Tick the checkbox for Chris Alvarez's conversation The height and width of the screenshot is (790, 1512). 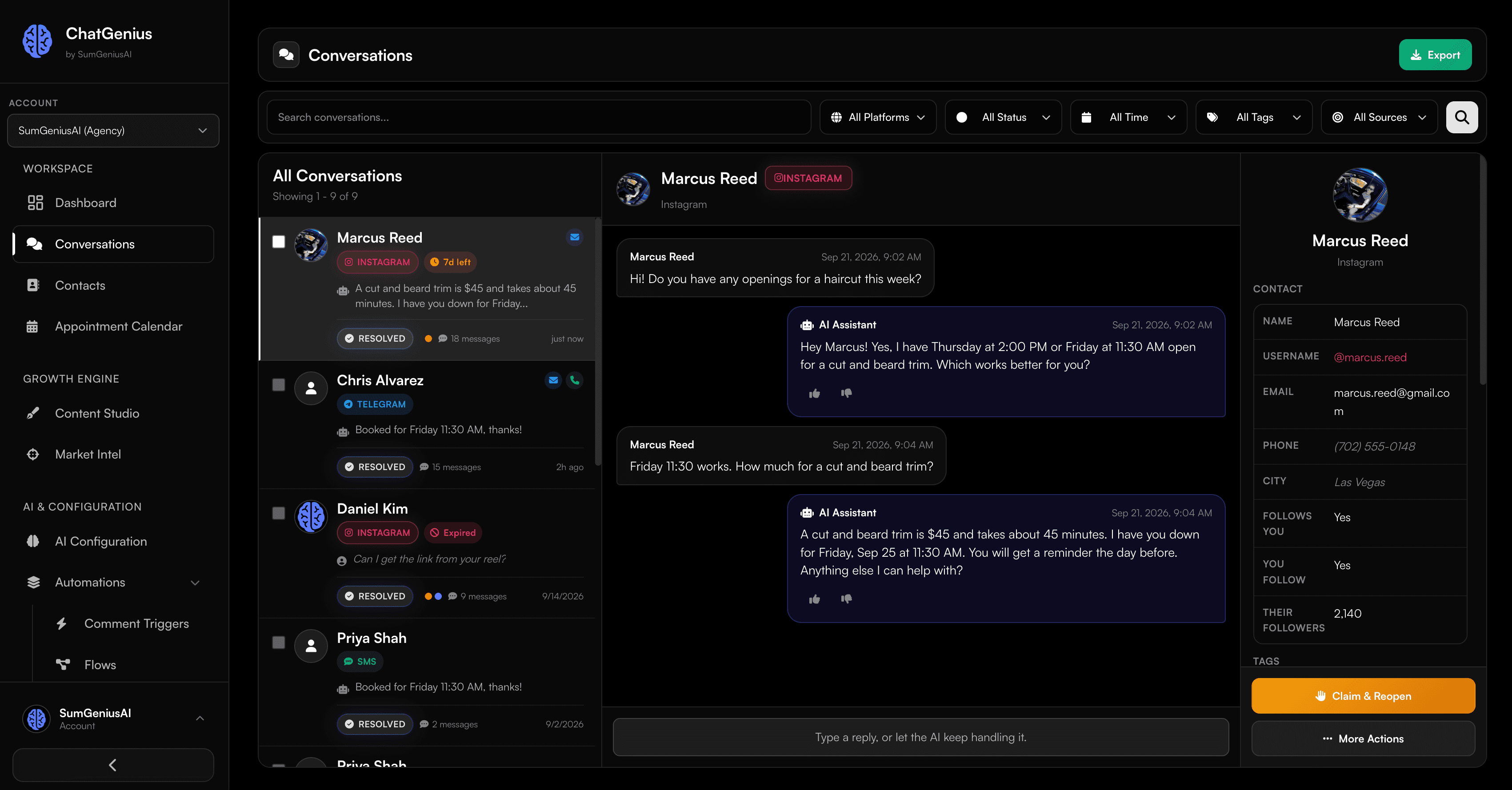click(x=279, y=384)
